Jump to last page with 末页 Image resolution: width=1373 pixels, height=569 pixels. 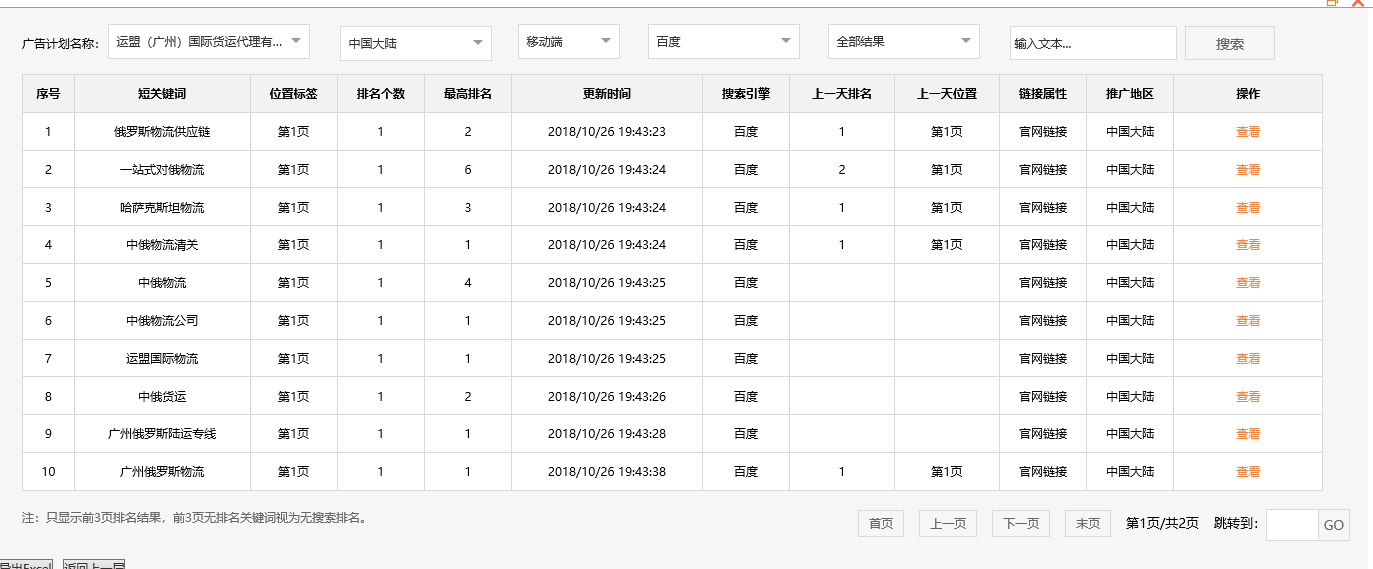tap(1088, 524)
